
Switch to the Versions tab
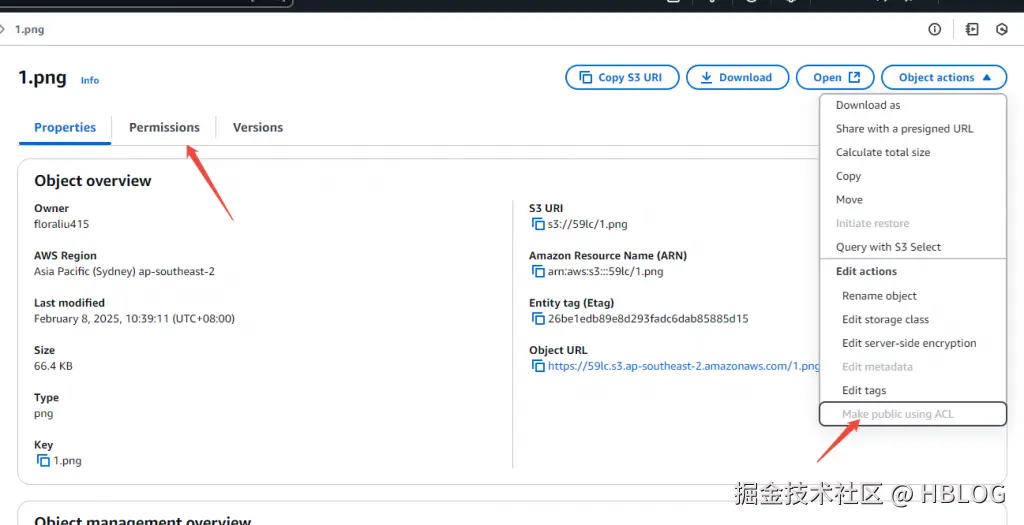(x=258, y=127)
